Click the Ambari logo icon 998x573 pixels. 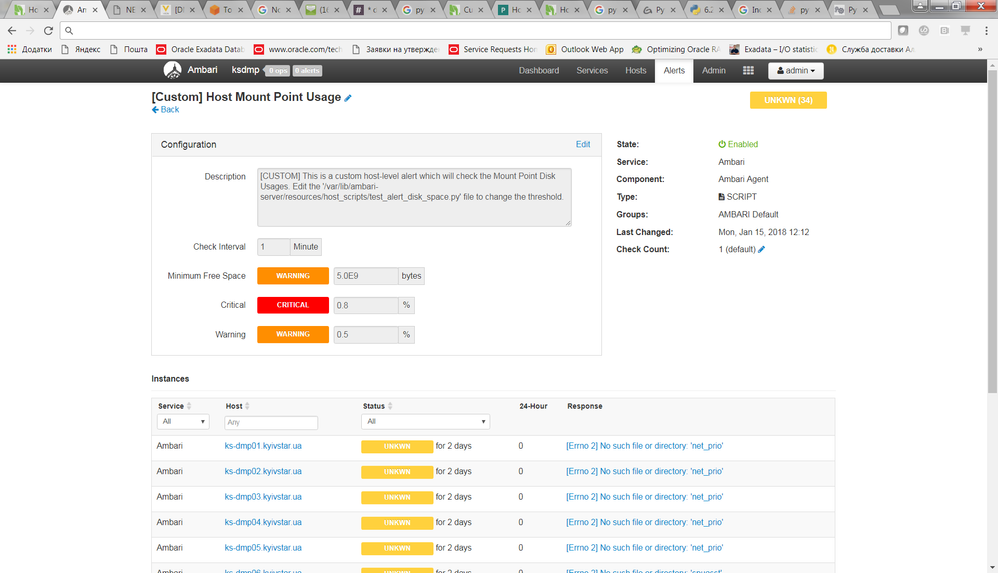pyautogui.click(x=172, y=70)
